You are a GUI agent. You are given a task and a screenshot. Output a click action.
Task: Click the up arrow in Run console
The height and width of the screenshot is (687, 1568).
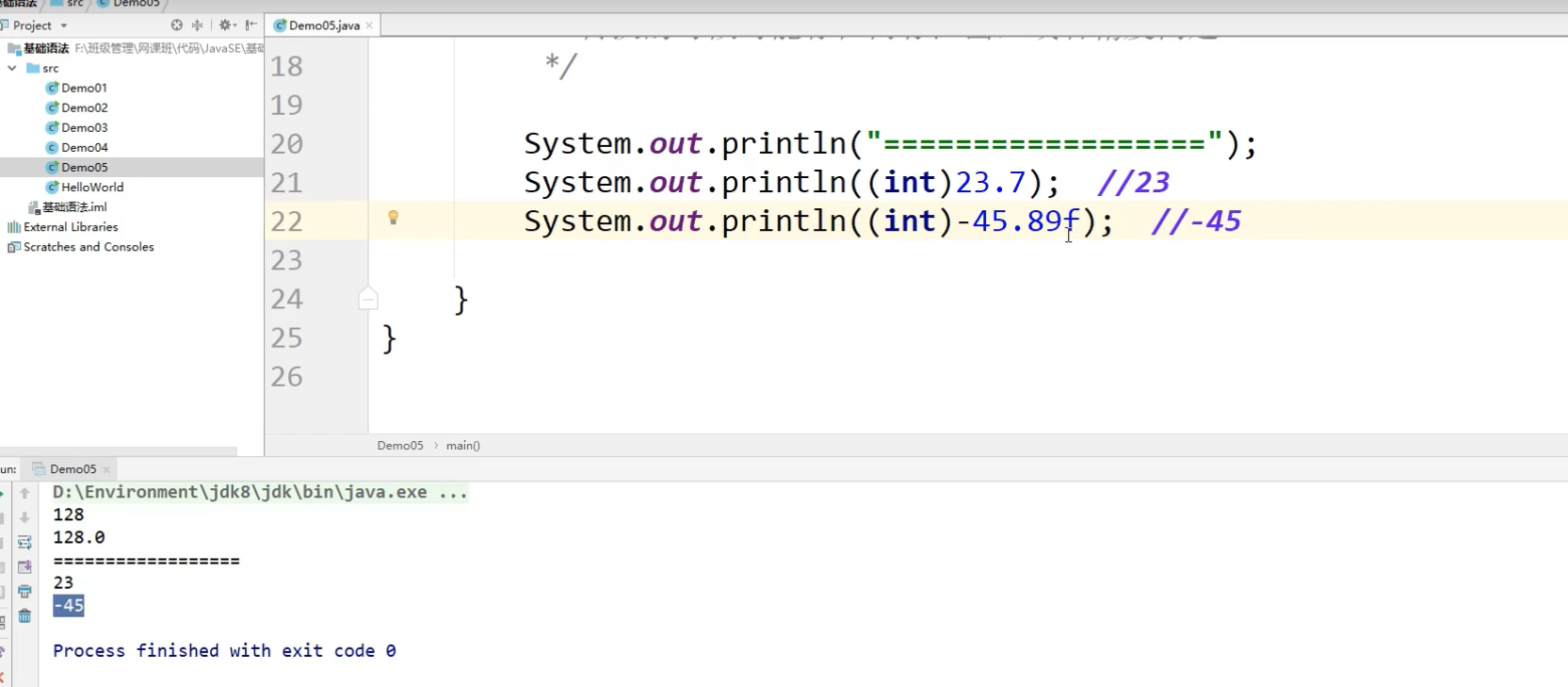24,493
